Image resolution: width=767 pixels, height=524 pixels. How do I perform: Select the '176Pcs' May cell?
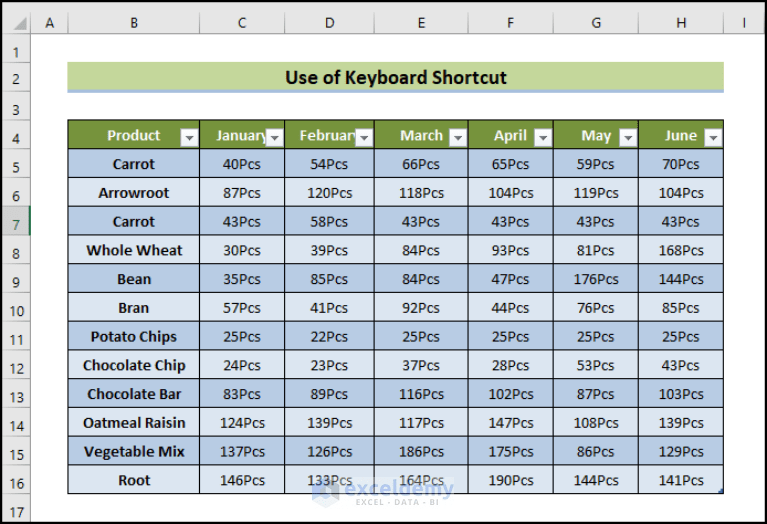pyautogui.click(x=596, y=279)
